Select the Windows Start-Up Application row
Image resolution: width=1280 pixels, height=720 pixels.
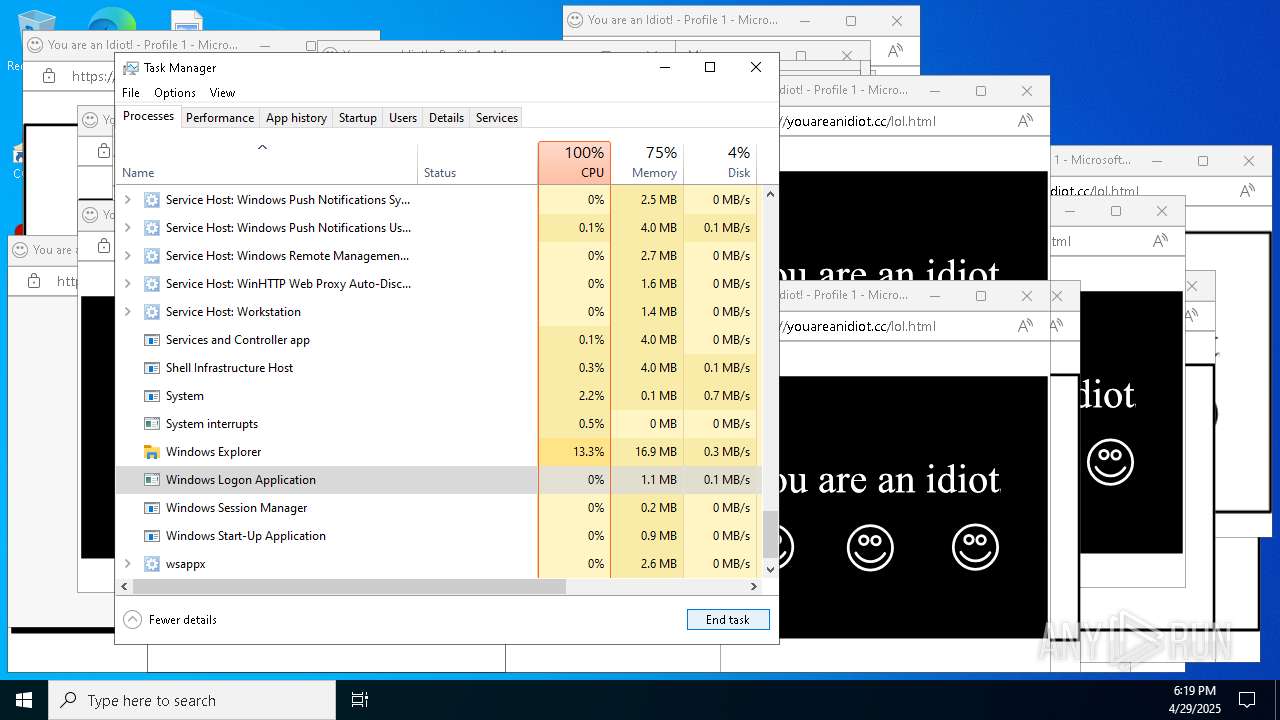click(x=439, y=536)
